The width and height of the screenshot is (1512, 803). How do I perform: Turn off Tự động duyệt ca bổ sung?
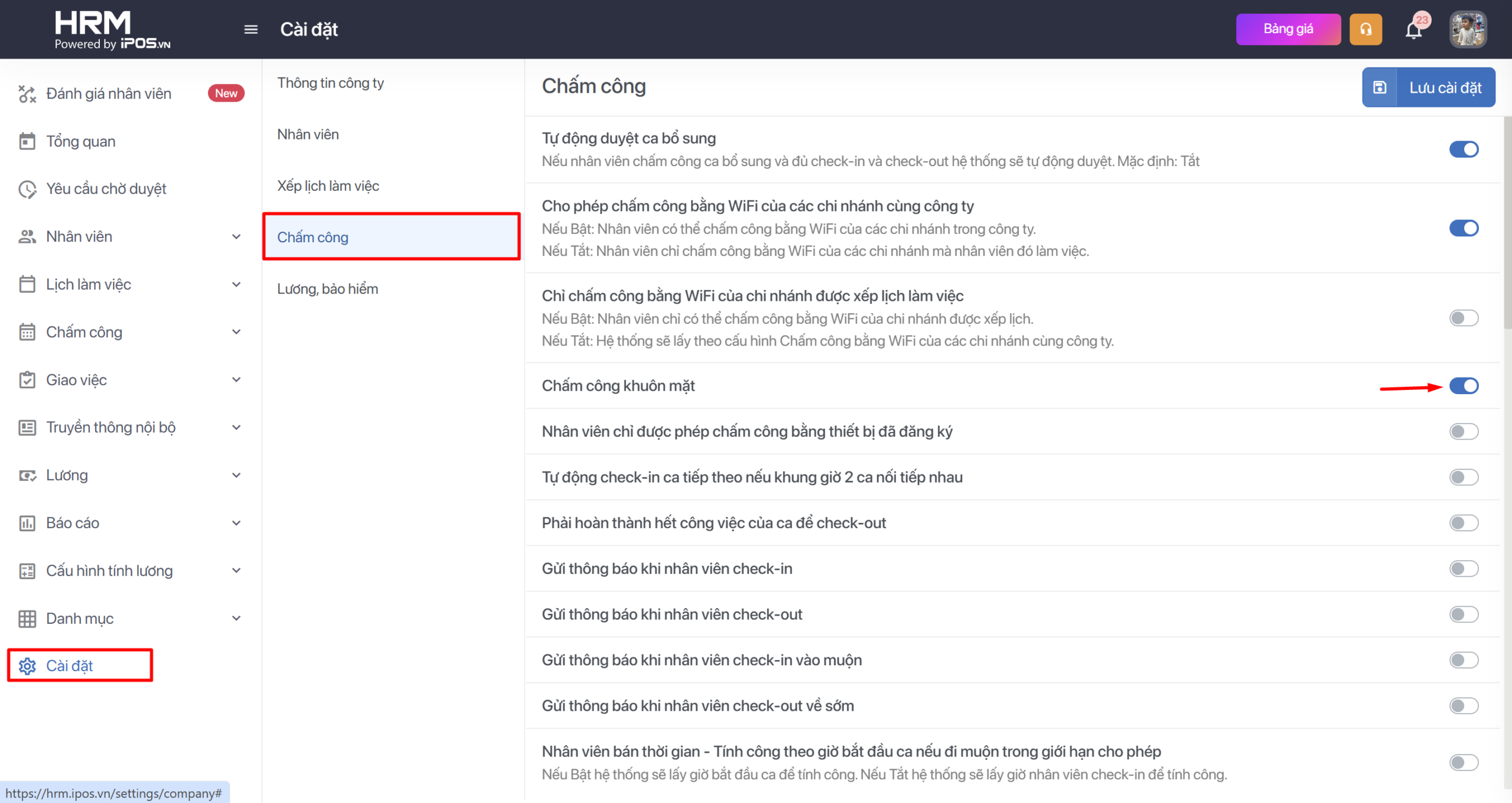point(1464,149)
